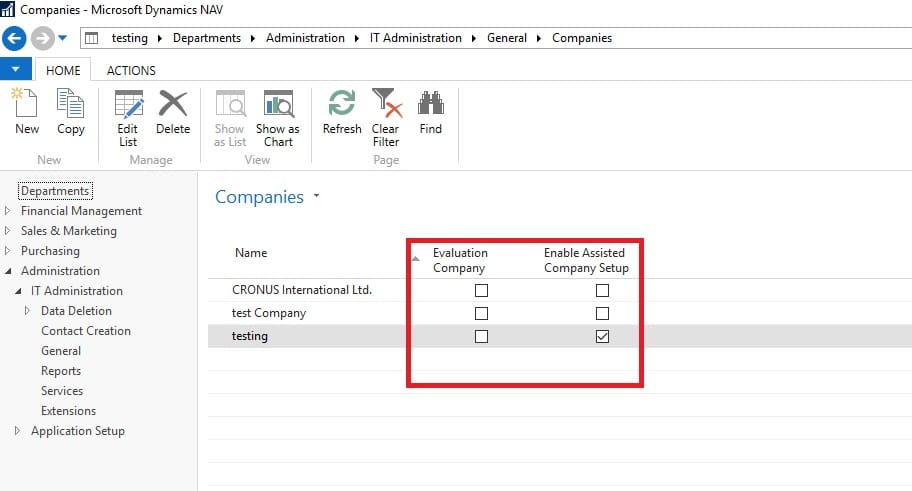
Task: Expand Application Setup tree node
Action: click(17, 430)
